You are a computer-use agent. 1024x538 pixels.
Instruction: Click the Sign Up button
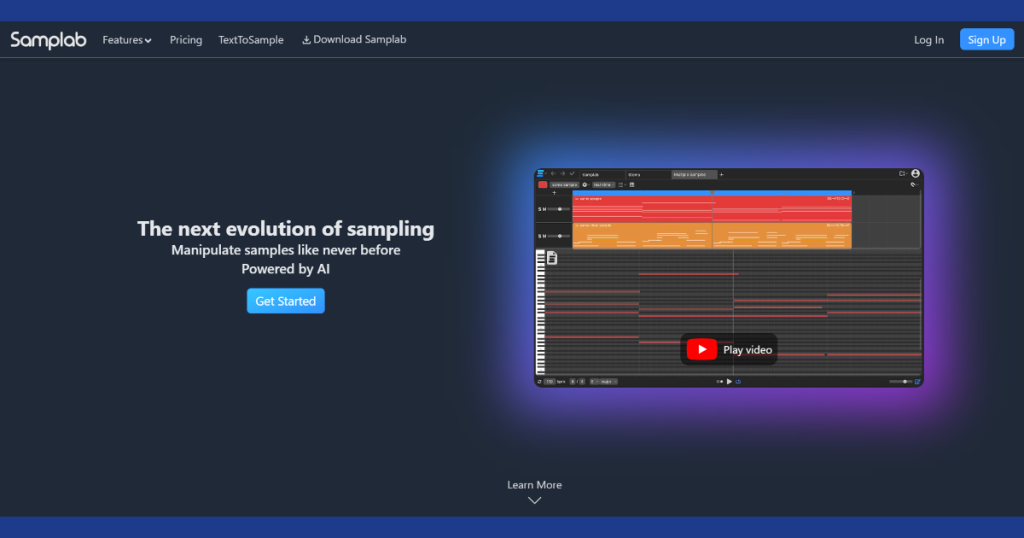coord(987,40)
